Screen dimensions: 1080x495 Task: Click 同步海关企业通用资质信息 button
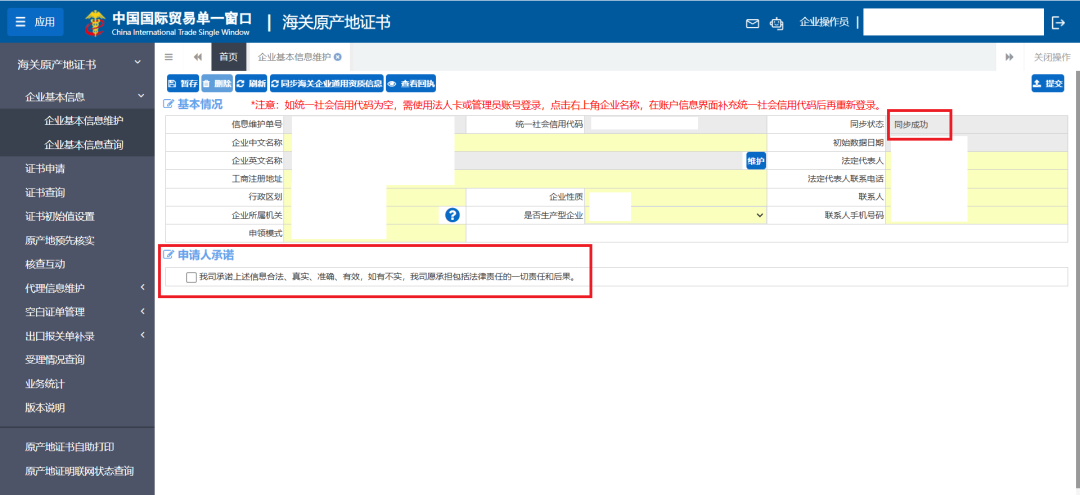[326, 83]
